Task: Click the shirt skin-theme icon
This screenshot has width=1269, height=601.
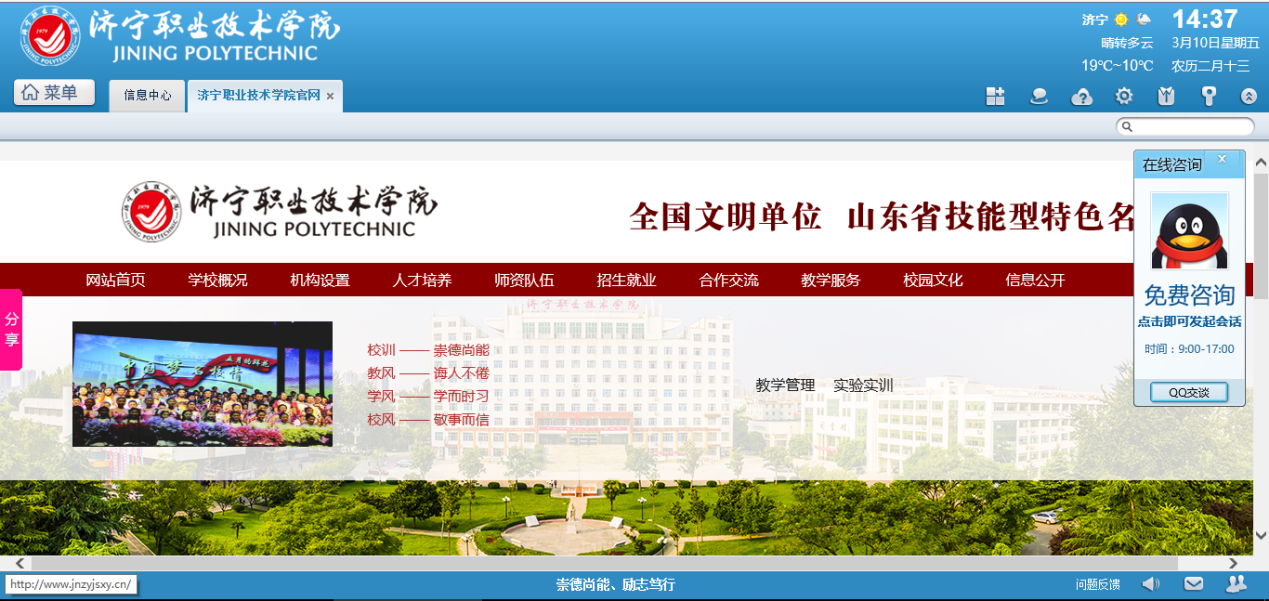Action: [x=1166, y=96]
